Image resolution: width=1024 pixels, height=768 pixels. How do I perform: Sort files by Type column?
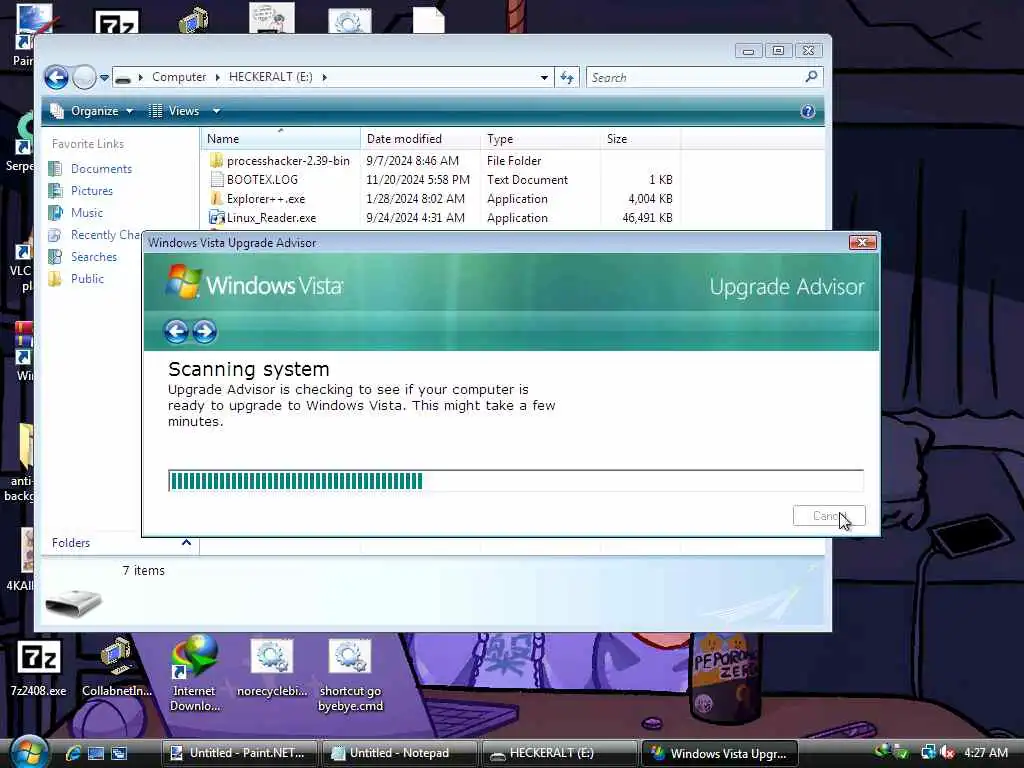coord(540,138)
